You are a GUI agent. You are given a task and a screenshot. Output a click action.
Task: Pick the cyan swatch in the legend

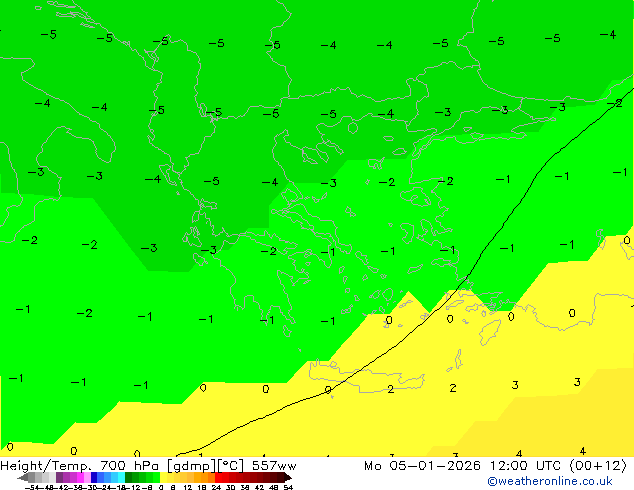click(121, 477)
